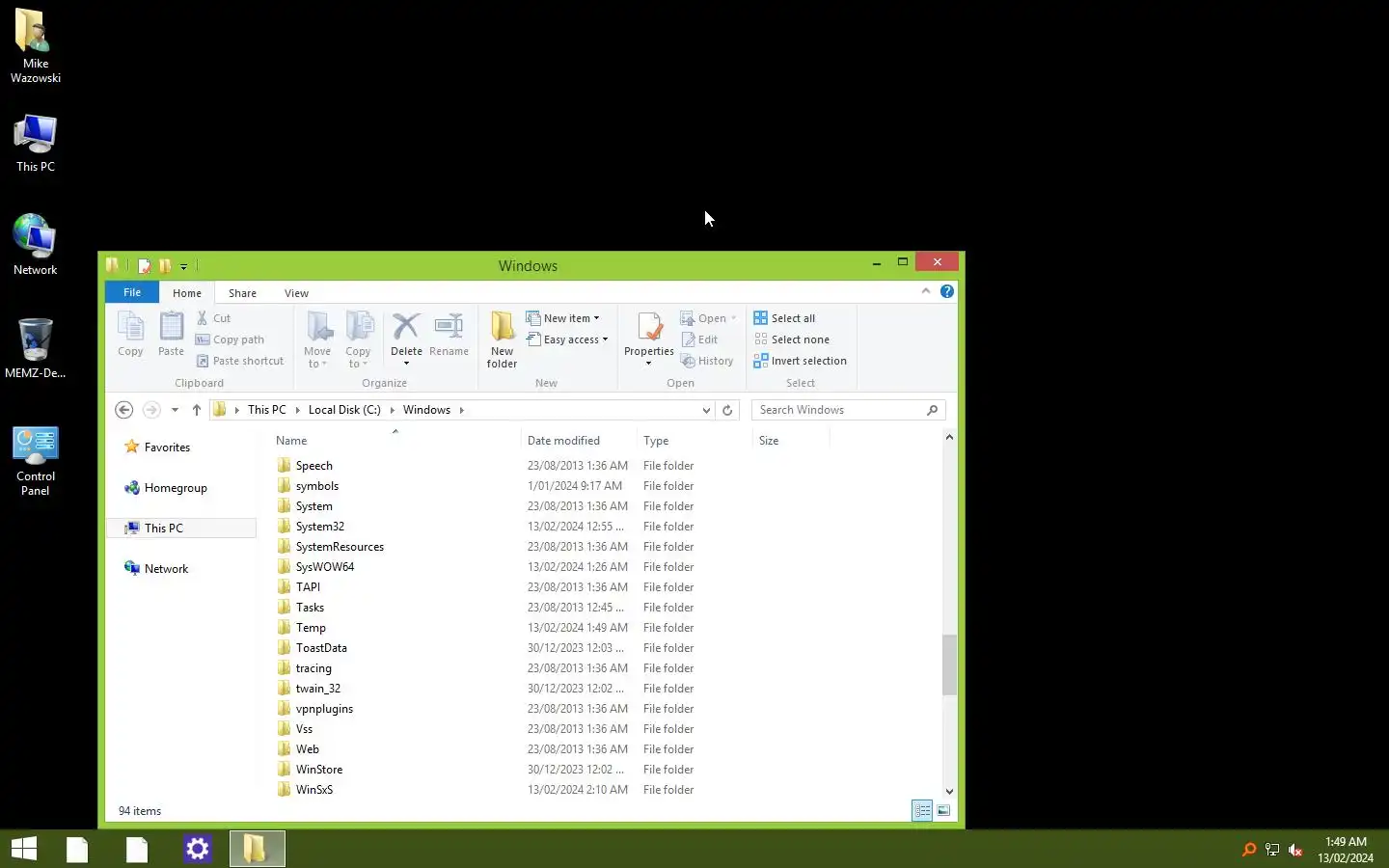The image size is (1389, 868).
Task: Click the Back navigation arrow
Action: tap(123, 410)
